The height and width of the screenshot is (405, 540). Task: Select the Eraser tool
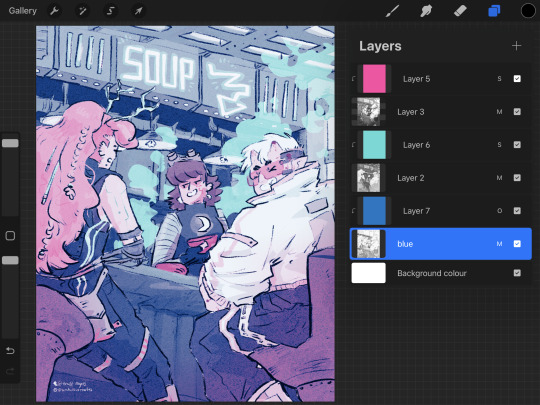(460, 11)
